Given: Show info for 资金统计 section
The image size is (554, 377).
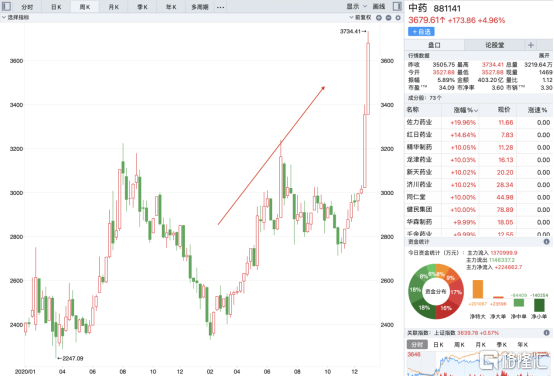Looking at the screenshot, I should click(x=547, y=242).
